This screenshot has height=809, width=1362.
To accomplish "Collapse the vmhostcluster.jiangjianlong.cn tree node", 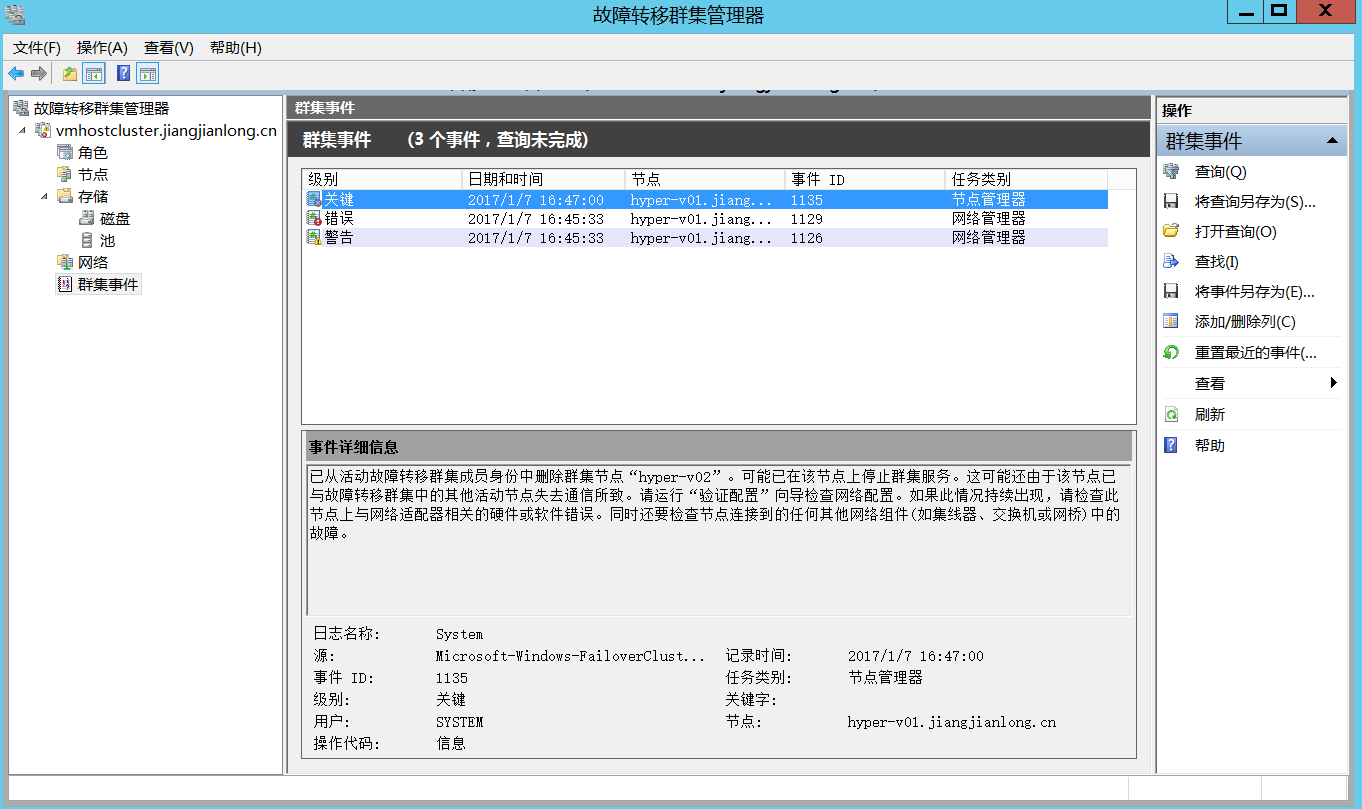I will (x=22, y=130).
